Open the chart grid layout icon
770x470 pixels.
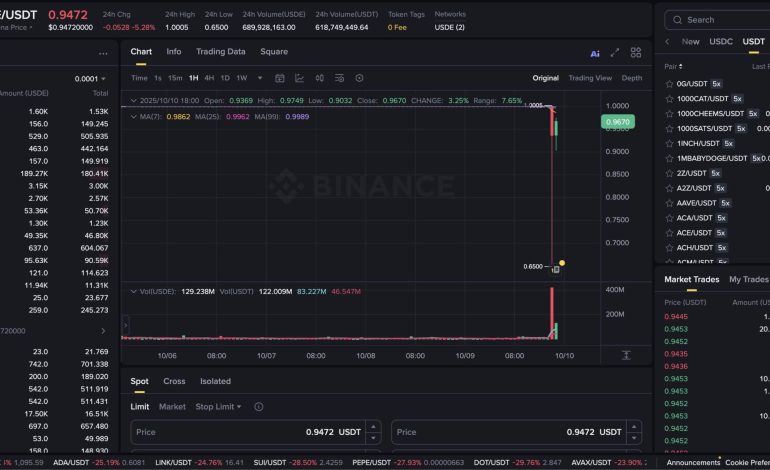(x=635, y=53)
